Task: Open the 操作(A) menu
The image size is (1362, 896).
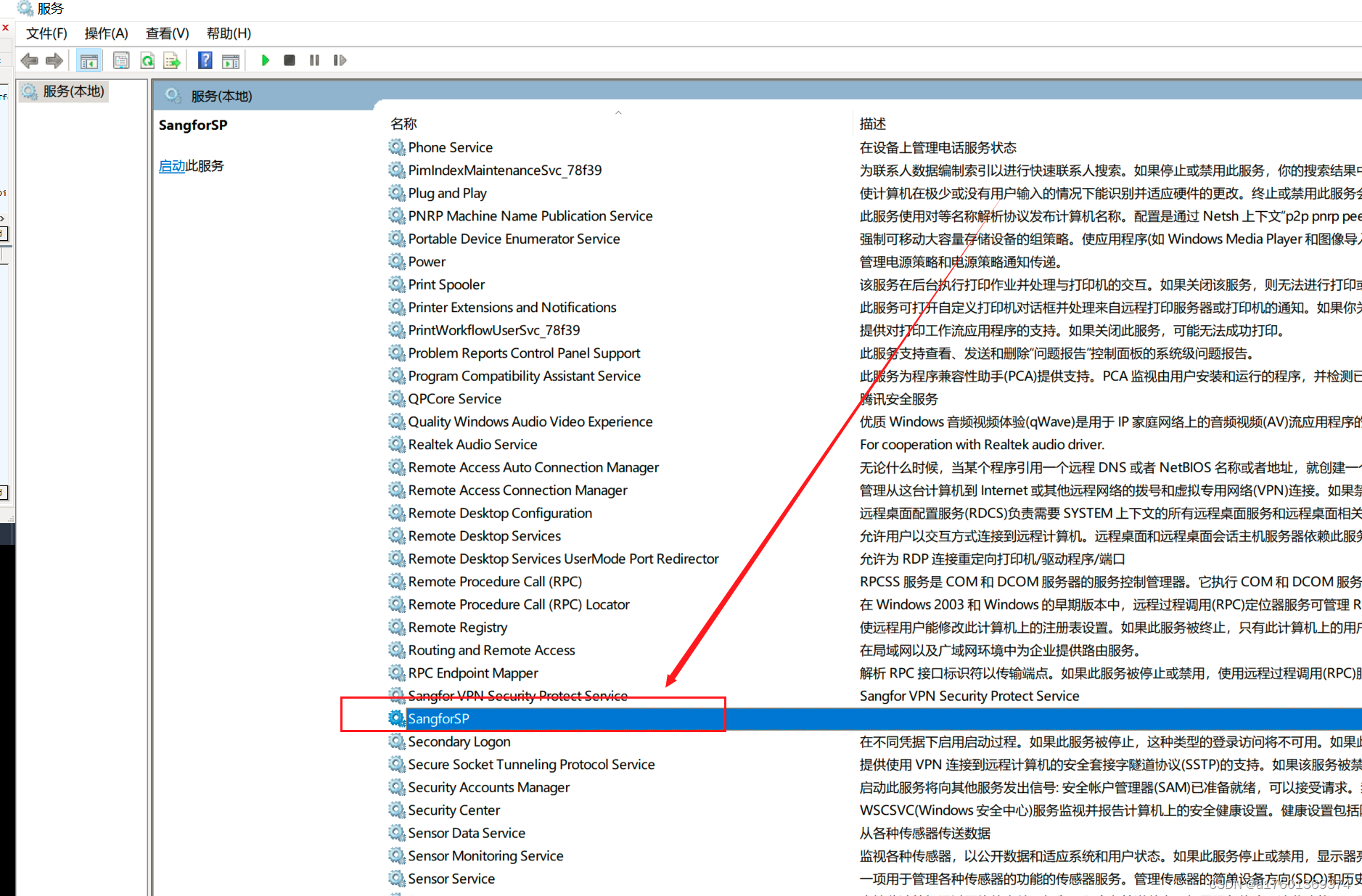Action: coord(106,33)
